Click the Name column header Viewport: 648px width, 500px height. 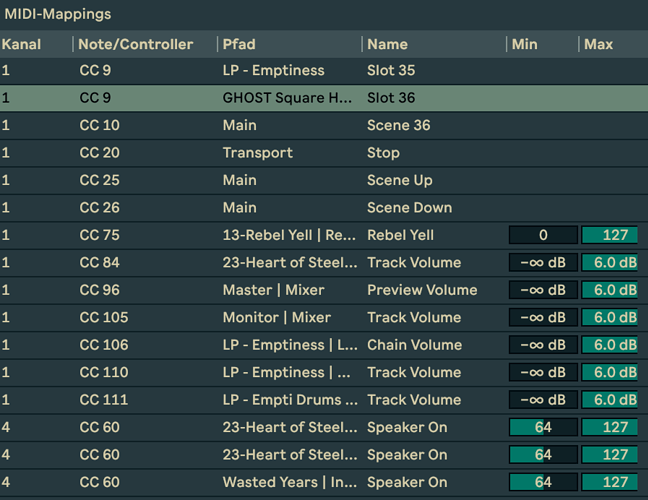[x=387, y=44]
